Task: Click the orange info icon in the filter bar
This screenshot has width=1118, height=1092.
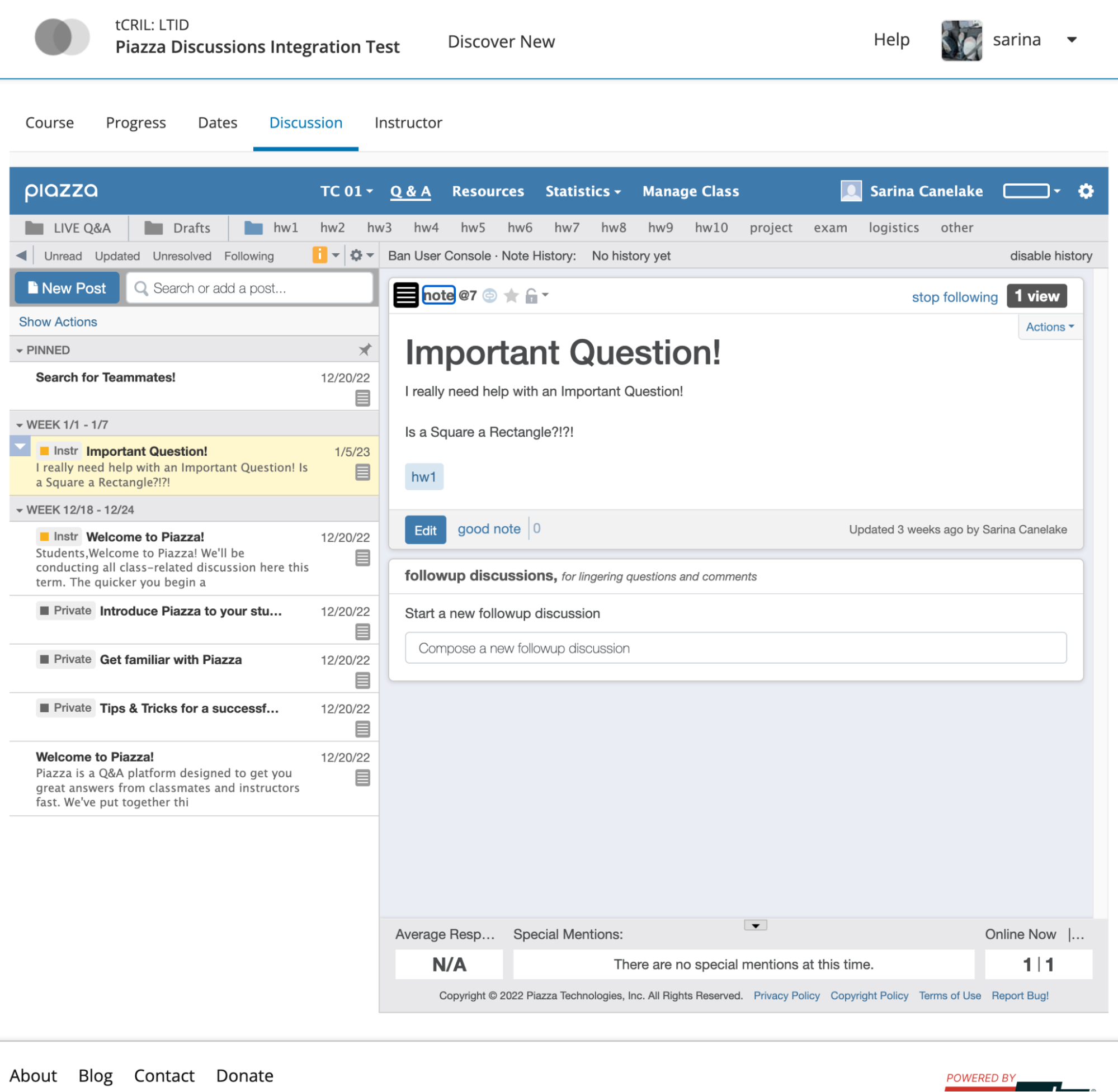Action: pyautogui.click(x=319, y=255)
